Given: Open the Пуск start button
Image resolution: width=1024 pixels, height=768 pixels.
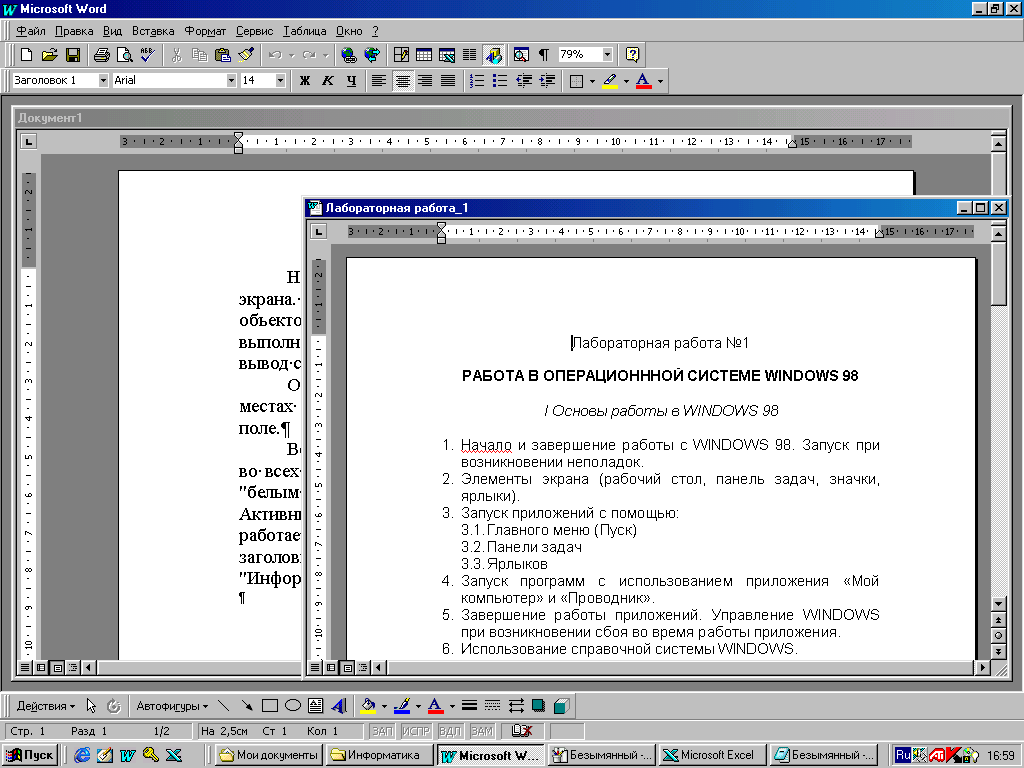Looking at the screenshot, I should (x=30, y=755).
